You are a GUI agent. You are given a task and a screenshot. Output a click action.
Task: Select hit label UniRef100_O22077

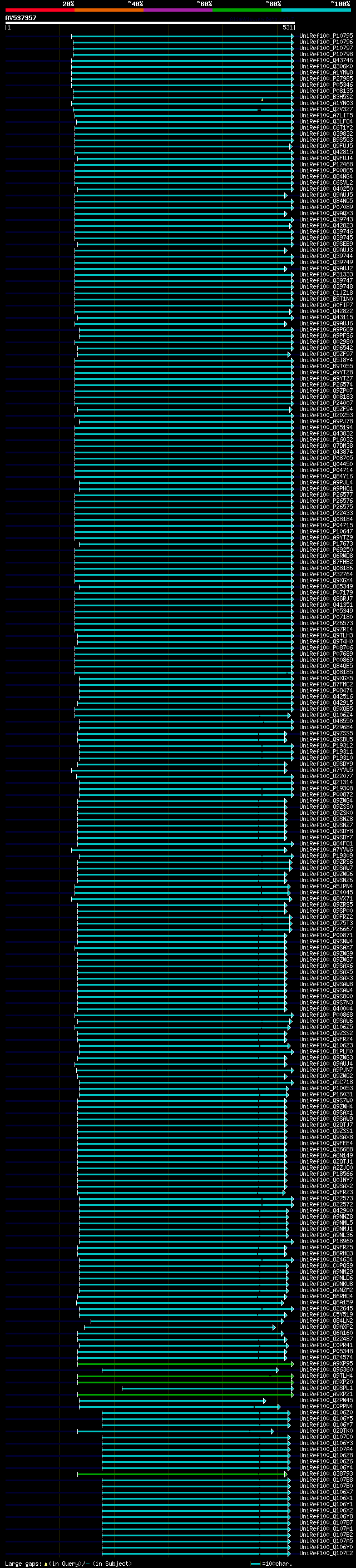pyautogui.click(x=326, y=776)
